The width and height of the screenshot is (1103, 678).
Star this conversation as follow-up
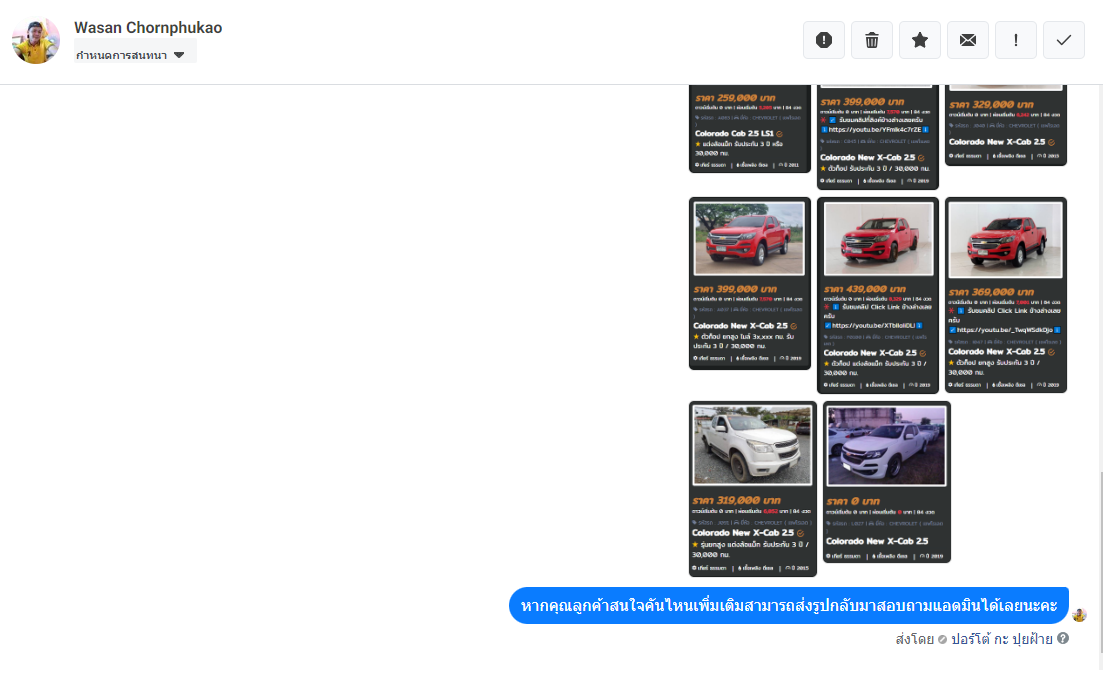[920, 40]
